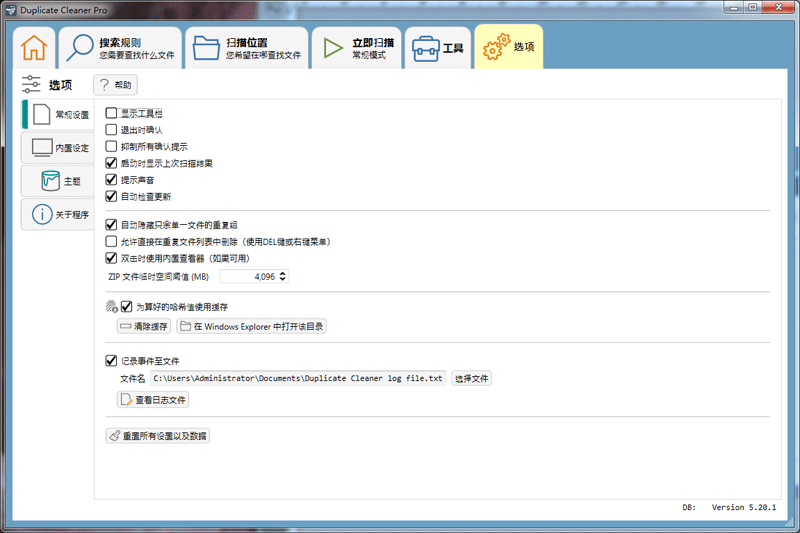800x533 pixels.
Task: Click the DB: status text
Action: tap(689, 507)
